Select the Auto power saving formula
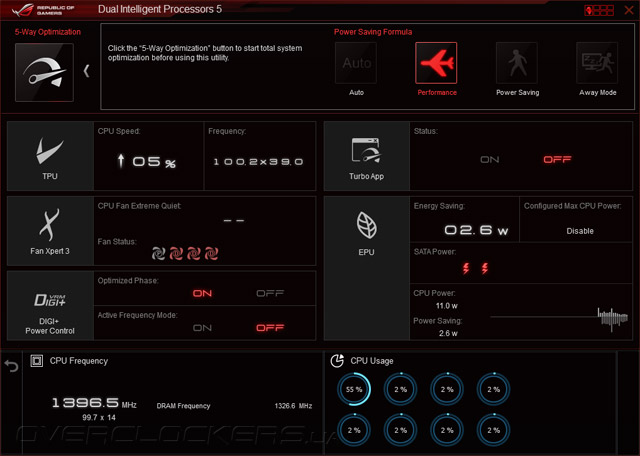640x456 pixels. pos(356,63)
